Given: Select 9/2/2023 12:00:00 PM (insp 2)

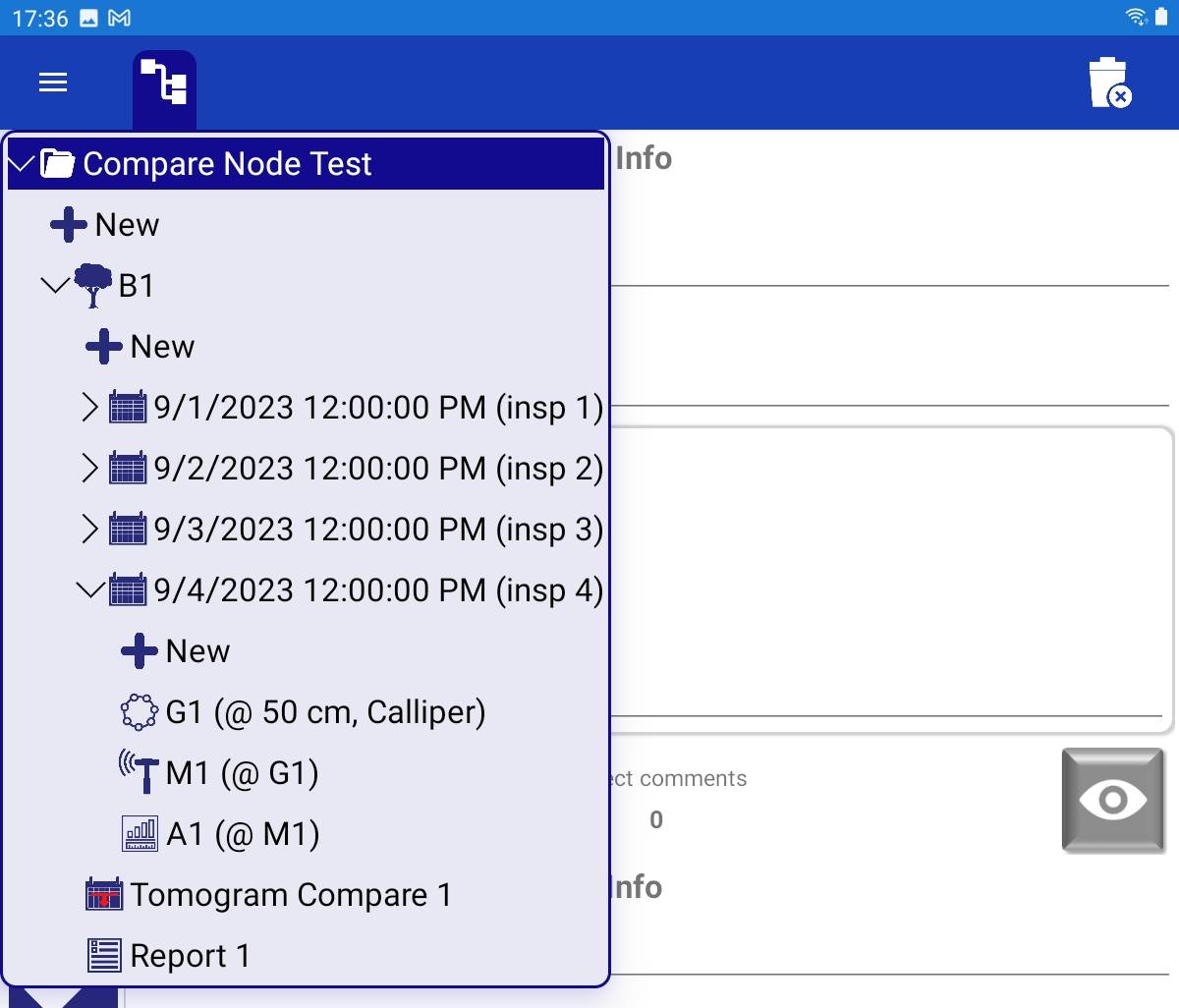Looking at the screenshot, I should pyautogui.click(x=378, y=469).
